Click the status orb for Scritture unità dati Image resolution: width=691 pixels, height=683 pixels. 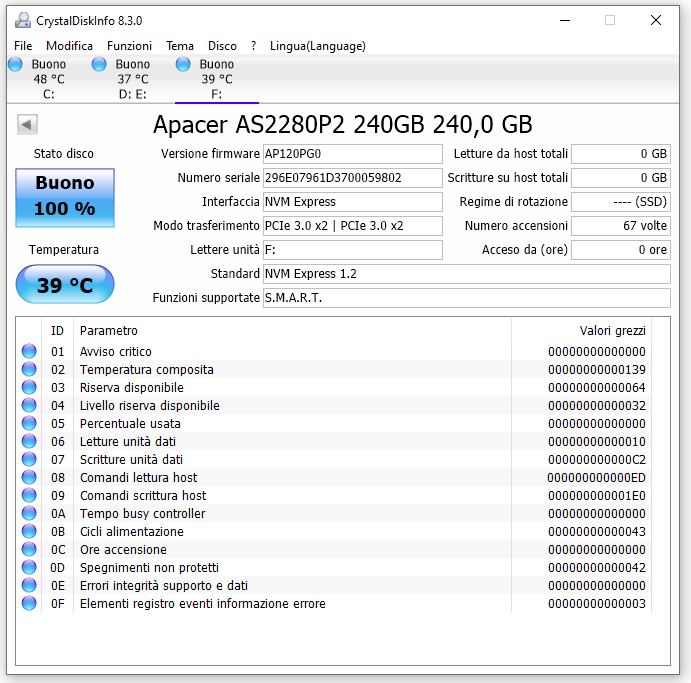[29, 459]
